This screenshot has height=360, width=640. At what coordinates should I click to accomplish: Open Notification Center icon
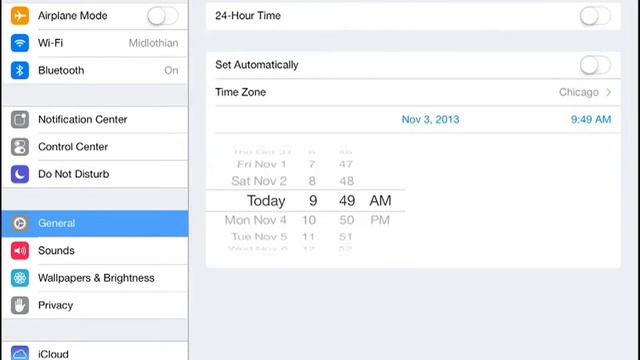(20, 120)
